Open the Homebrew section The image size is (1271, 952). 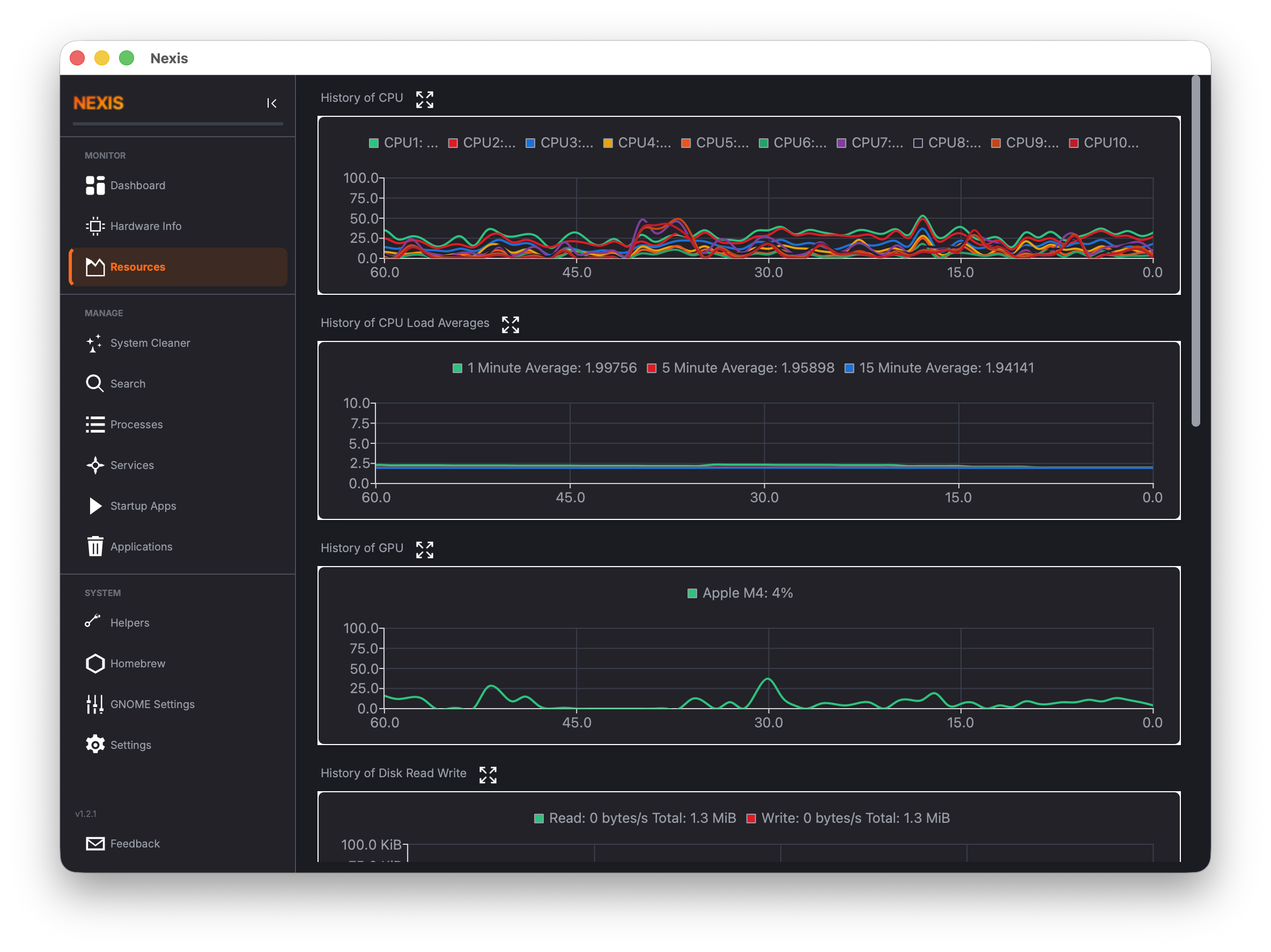137,663
